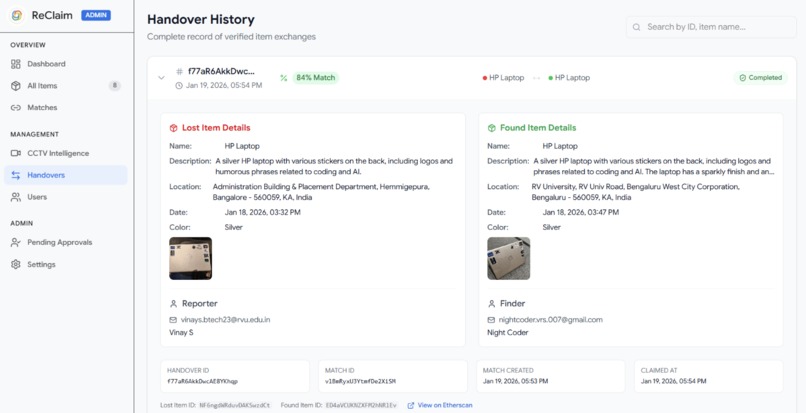
Task: Click the ADMIN badge
Action: 96,15
